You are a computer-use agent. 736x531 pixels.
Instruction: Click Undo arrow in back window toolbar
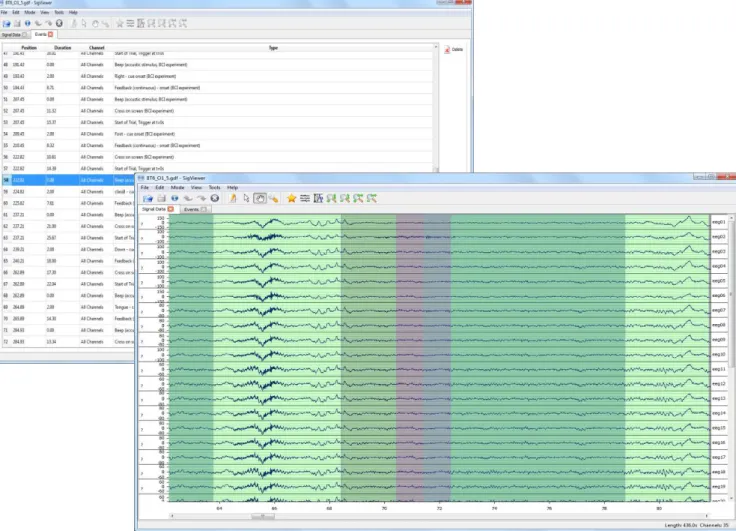pos(38,23)
